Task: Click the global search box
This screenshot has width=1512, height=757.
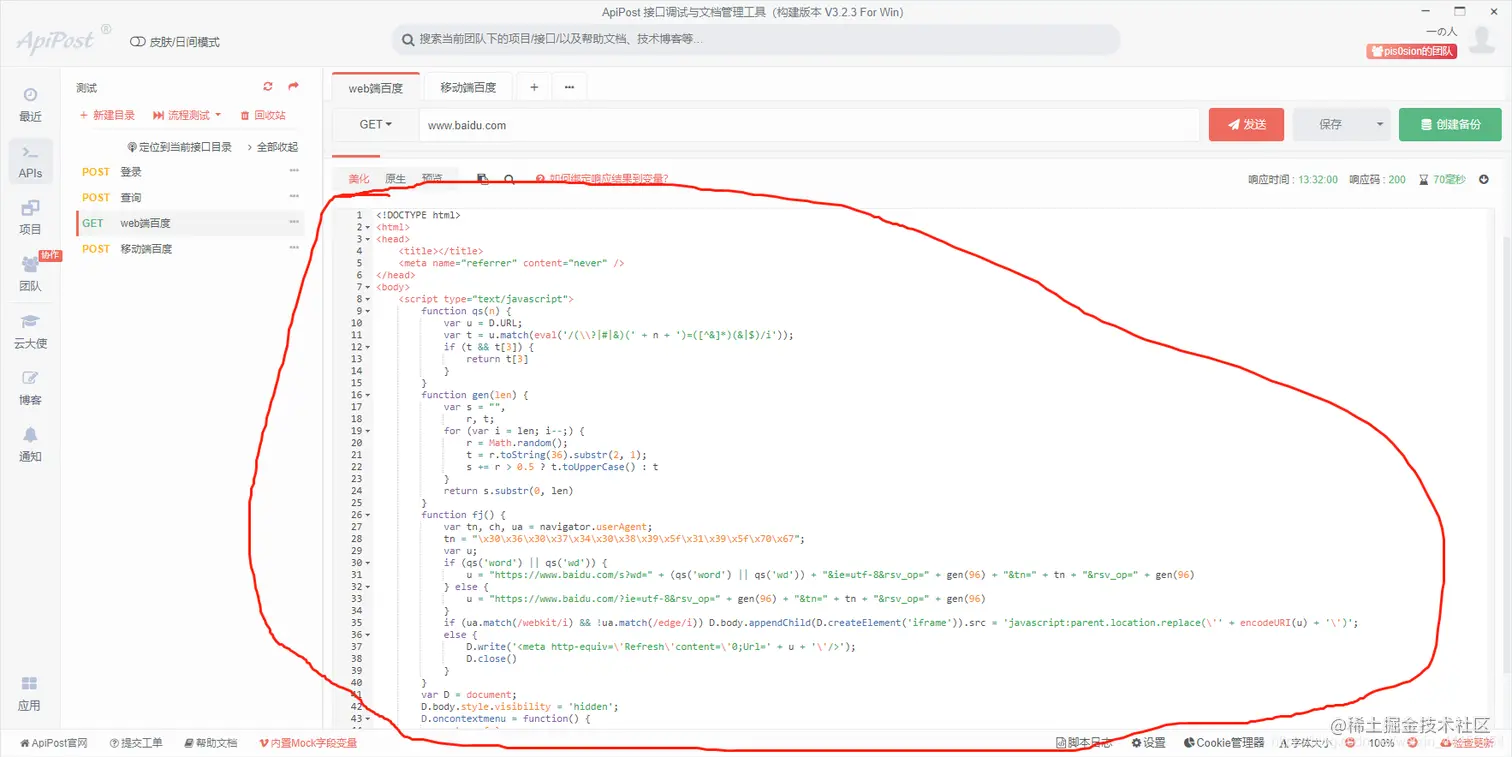Action: tap(755, 40)
